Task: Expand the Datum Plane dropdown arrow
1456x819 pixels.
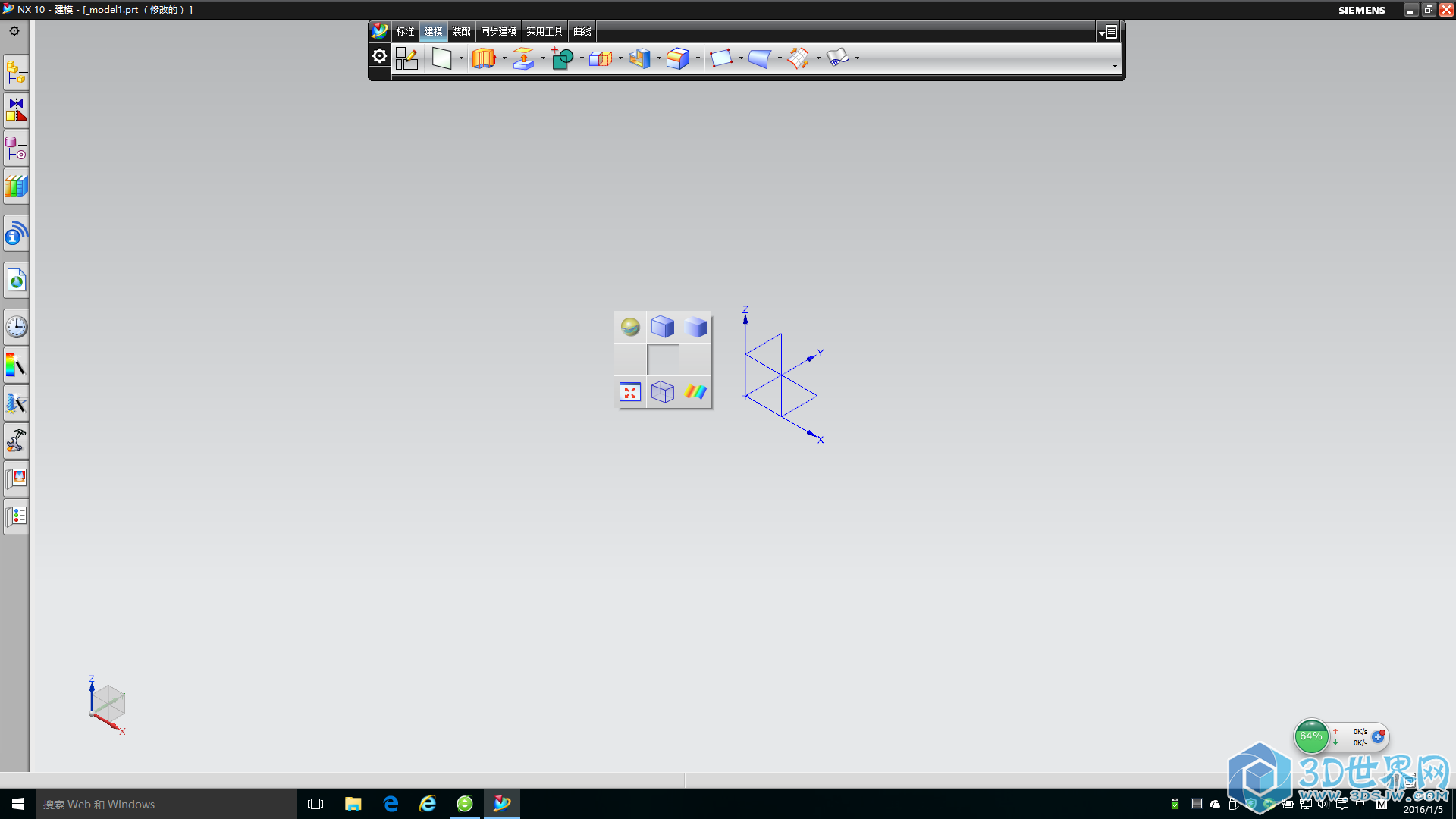Action: click(x=461, y=58)
